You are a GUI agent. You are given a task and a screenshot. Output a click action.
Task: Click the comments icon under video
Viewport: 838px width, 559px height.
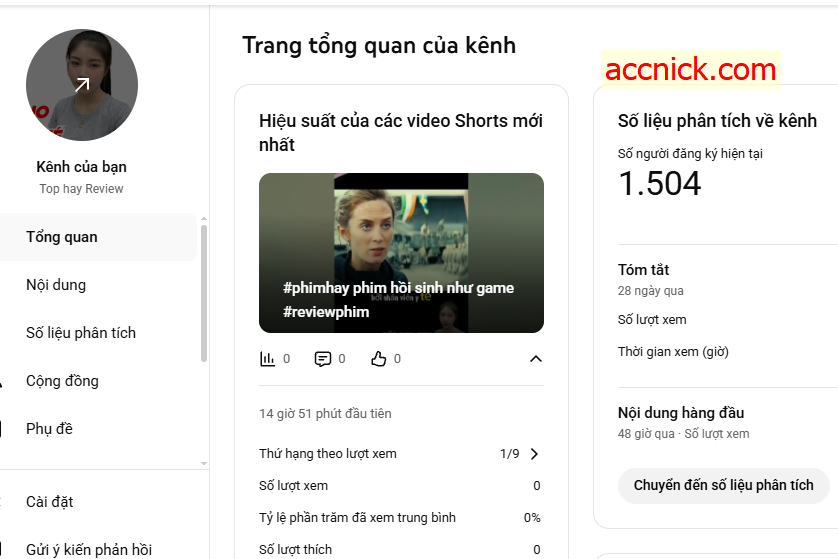click(323, 359)
